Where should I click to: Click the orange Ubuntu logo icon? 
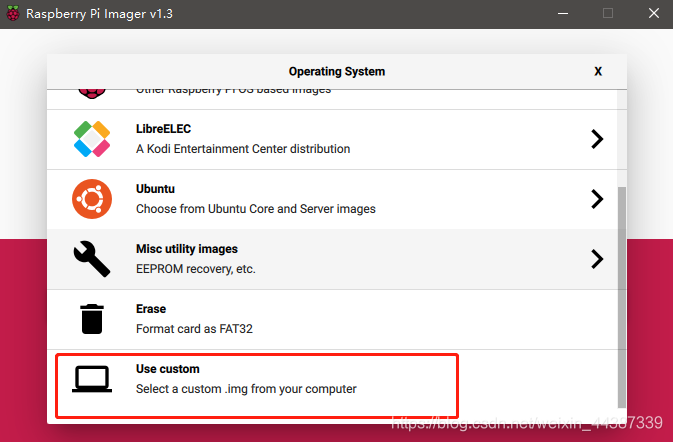[x=92, y=199]
